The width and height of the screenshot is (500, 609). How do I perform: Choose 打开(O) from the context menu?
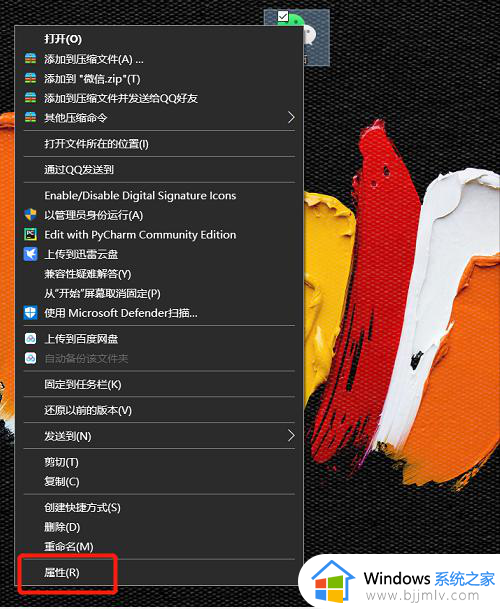click(159, 39)
